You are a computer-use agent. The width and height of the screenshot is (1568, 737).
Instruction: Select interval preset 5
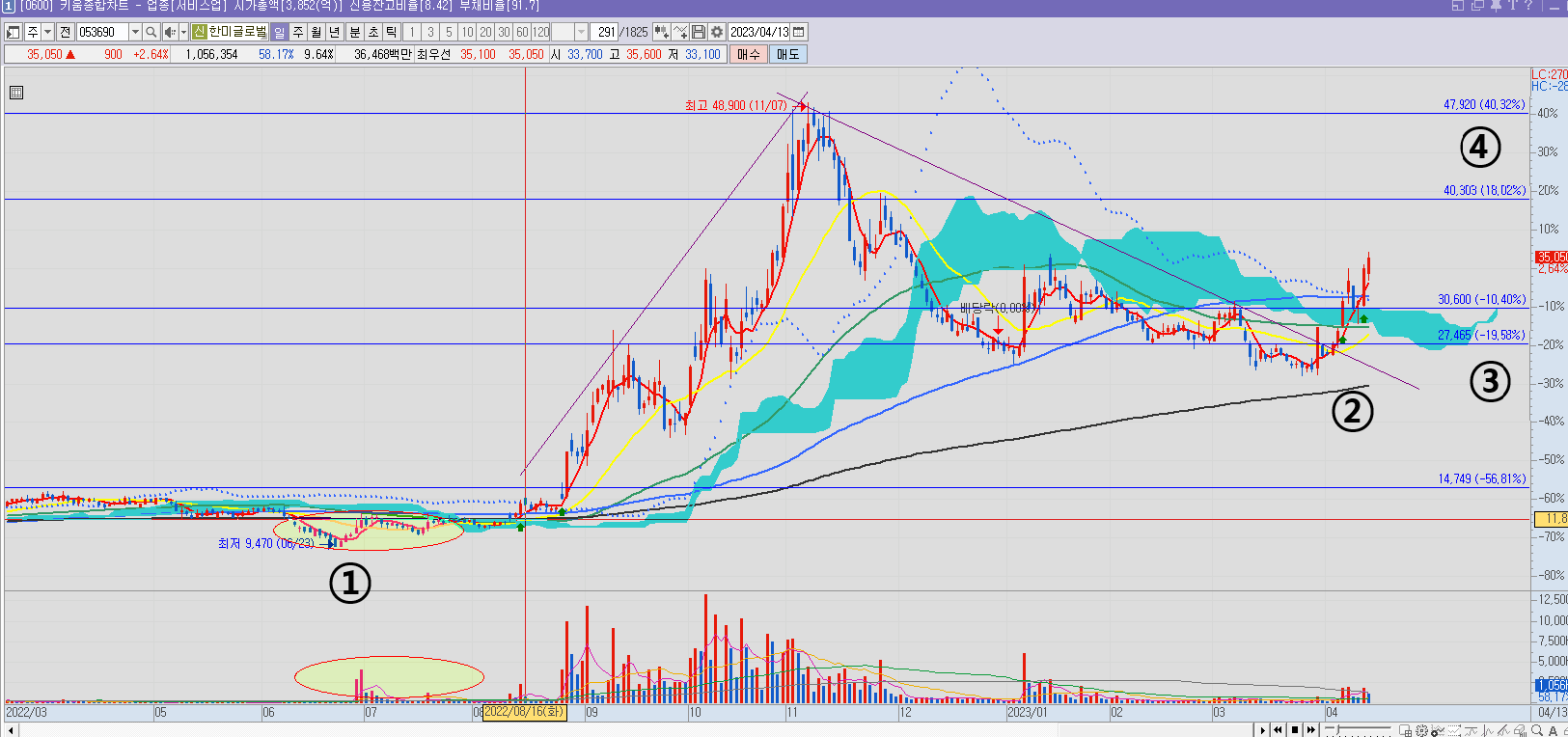[x=449, y=32]
